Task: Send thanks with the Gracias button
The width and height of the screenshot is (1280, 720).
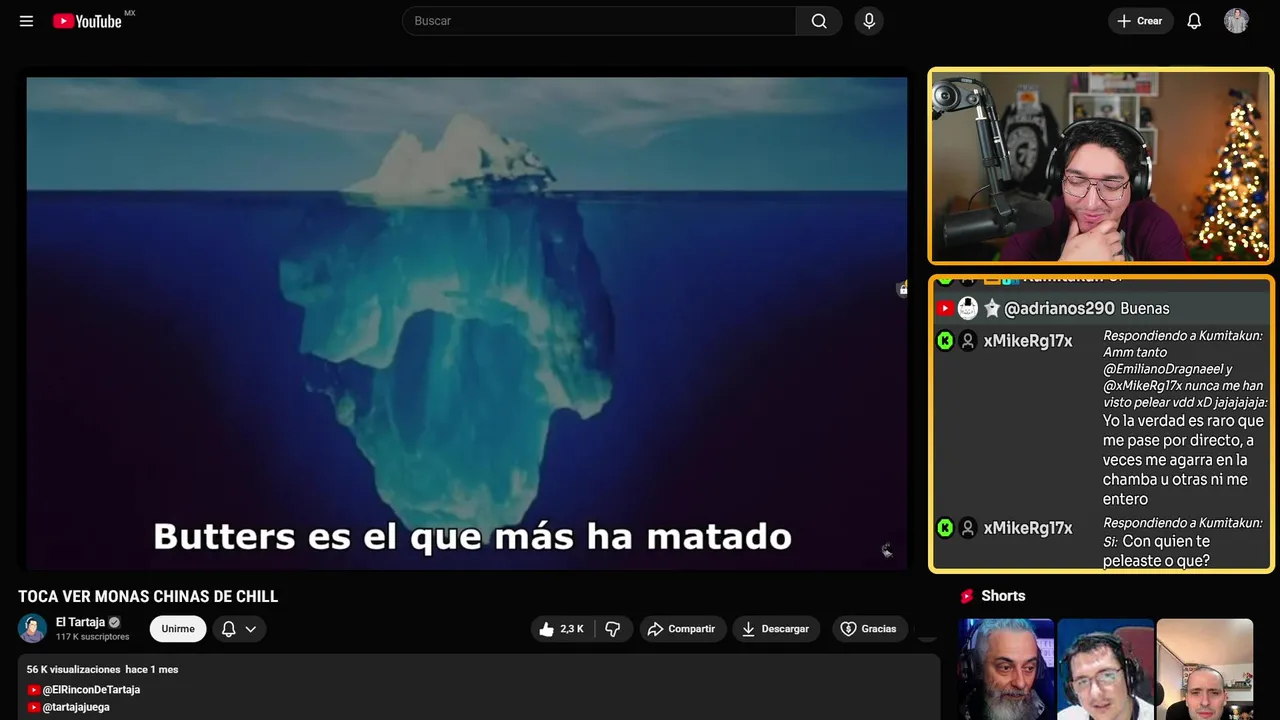Action: (x=868, y=629)
